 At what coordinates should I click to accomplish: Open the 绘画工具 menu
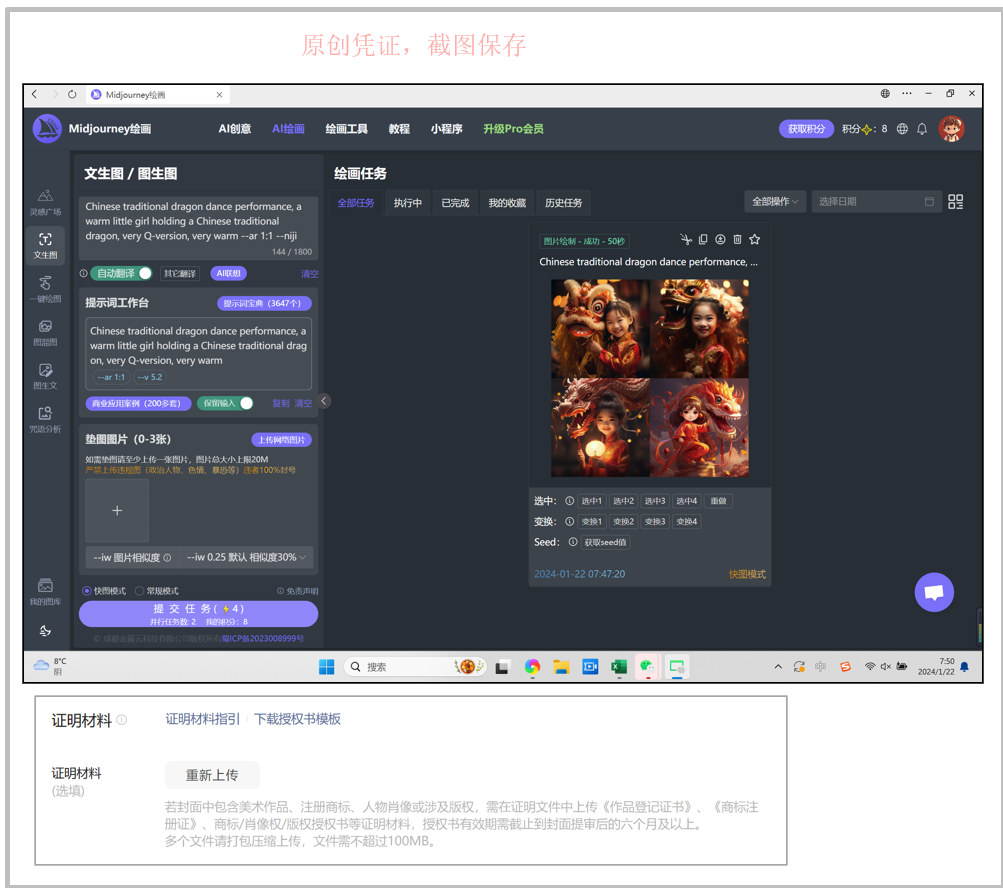coord(347,129)
